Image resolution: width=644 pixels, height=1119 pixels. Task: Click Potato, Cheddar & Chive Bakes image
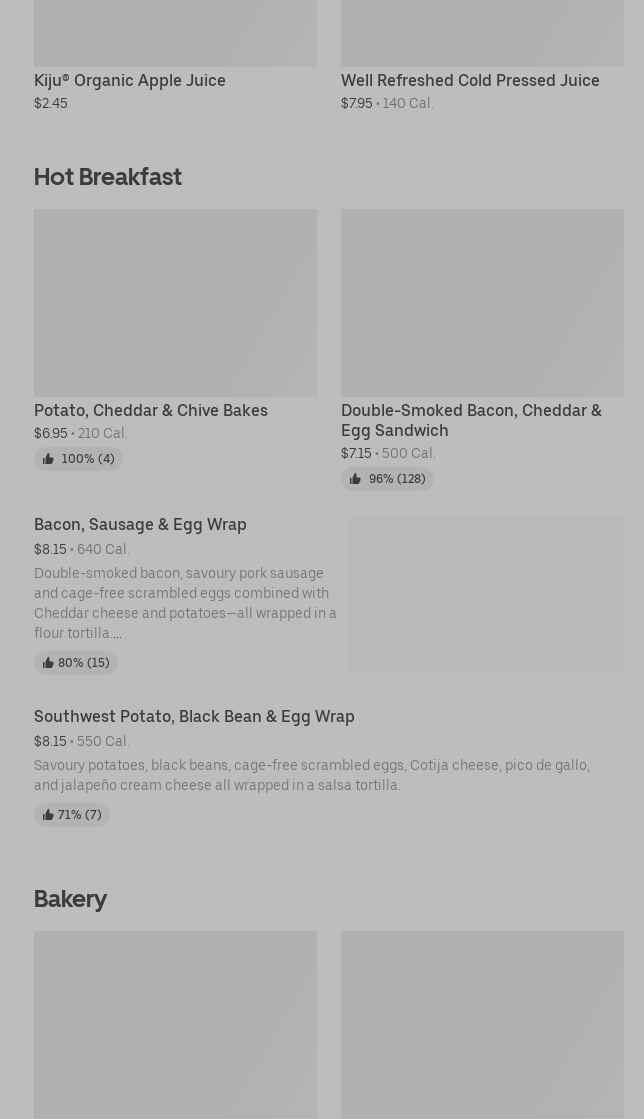click(x=175, y=302)
